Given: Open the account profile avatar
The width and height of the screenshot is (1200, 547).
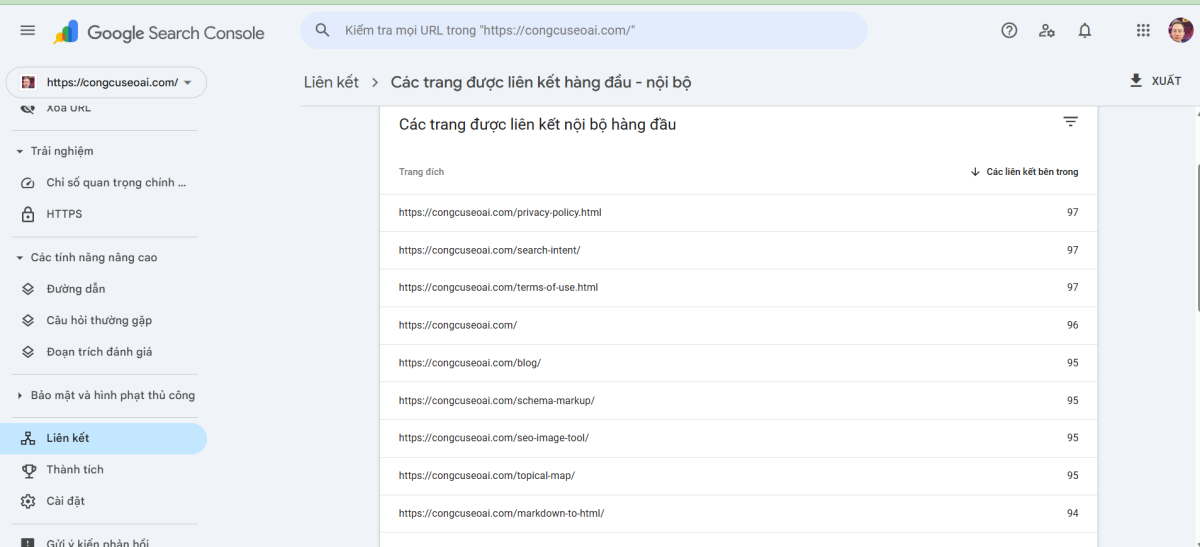Looking at the screenshot, I should [x=1181, y=30].
